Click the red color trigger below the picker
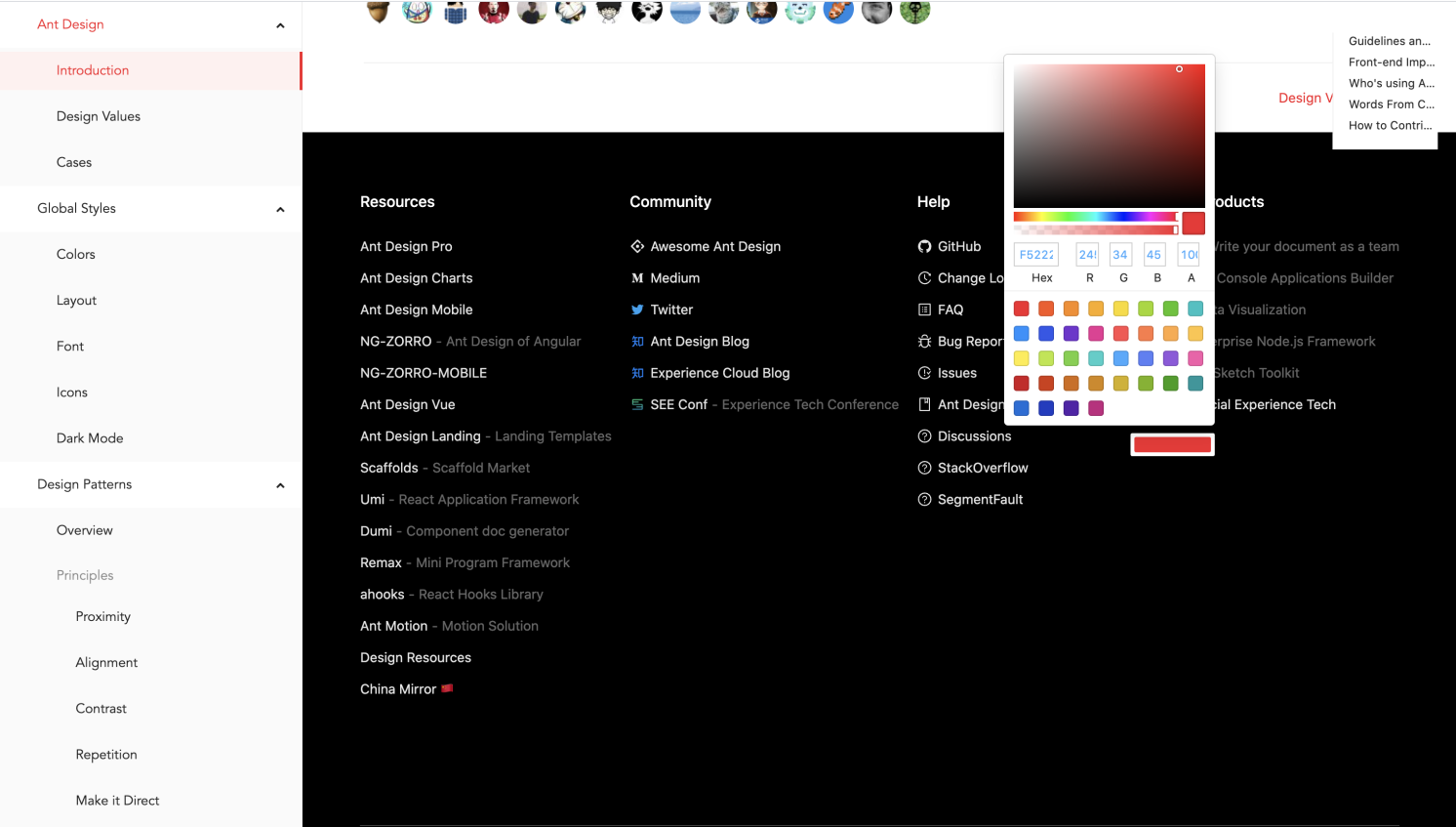Screen dimensions: 1456x827 tap(1172, 445)
